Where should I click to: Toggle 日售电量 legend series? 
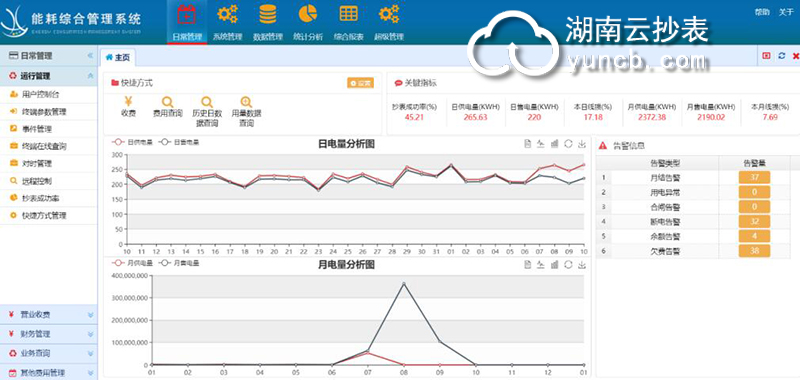(179, 142)
